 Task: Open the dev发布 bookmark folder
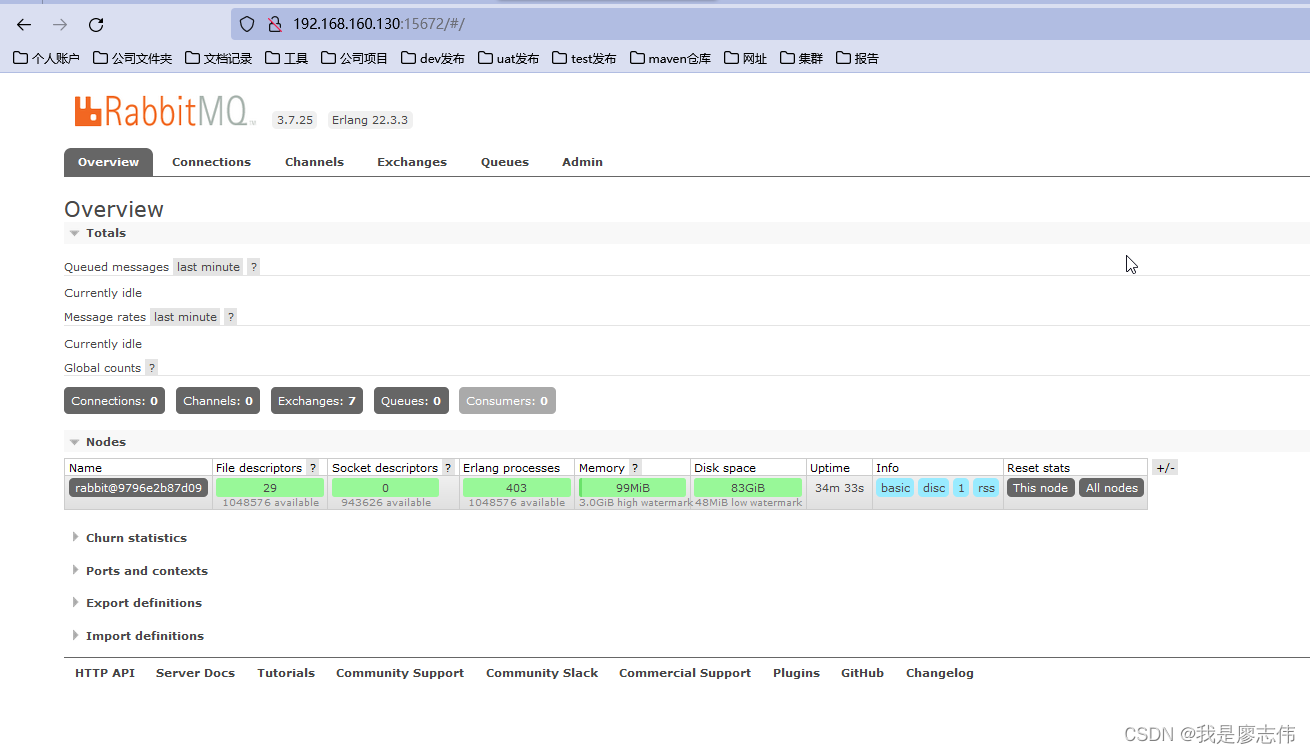[433, 58]
